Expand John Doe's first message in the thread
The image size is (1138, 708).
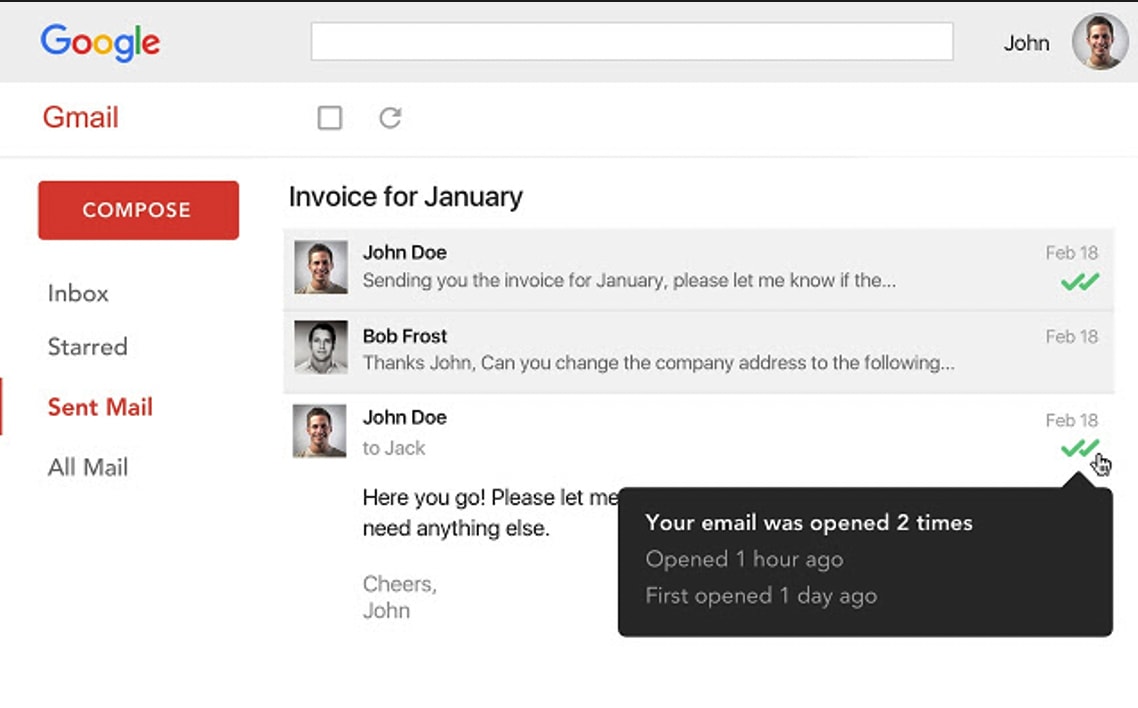pos(650,266)
